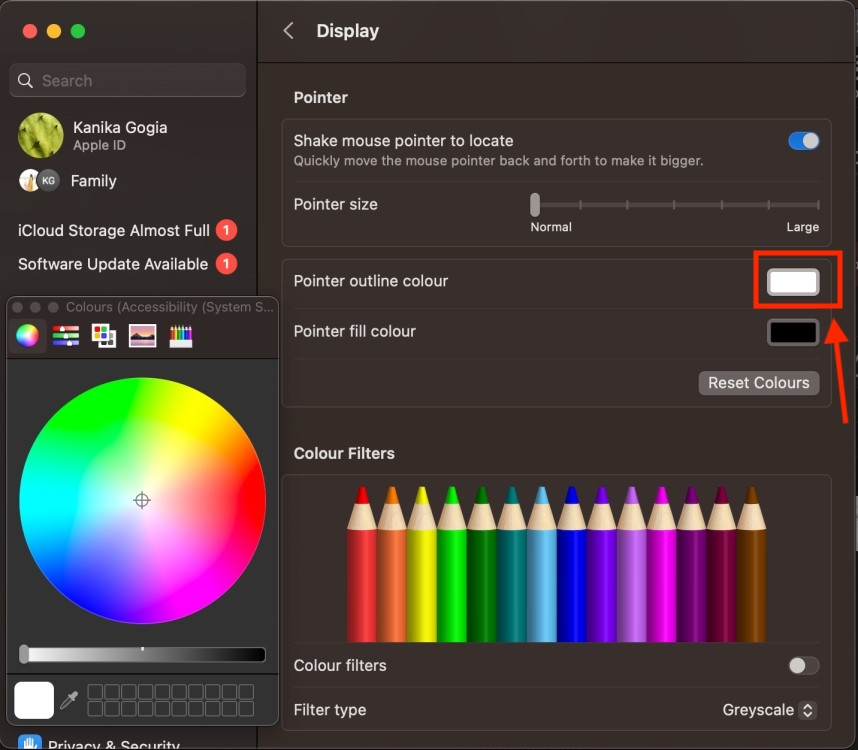Click the back chevron in Display settings
Viewport: 858px width, 750px height.
pos(288,31)
